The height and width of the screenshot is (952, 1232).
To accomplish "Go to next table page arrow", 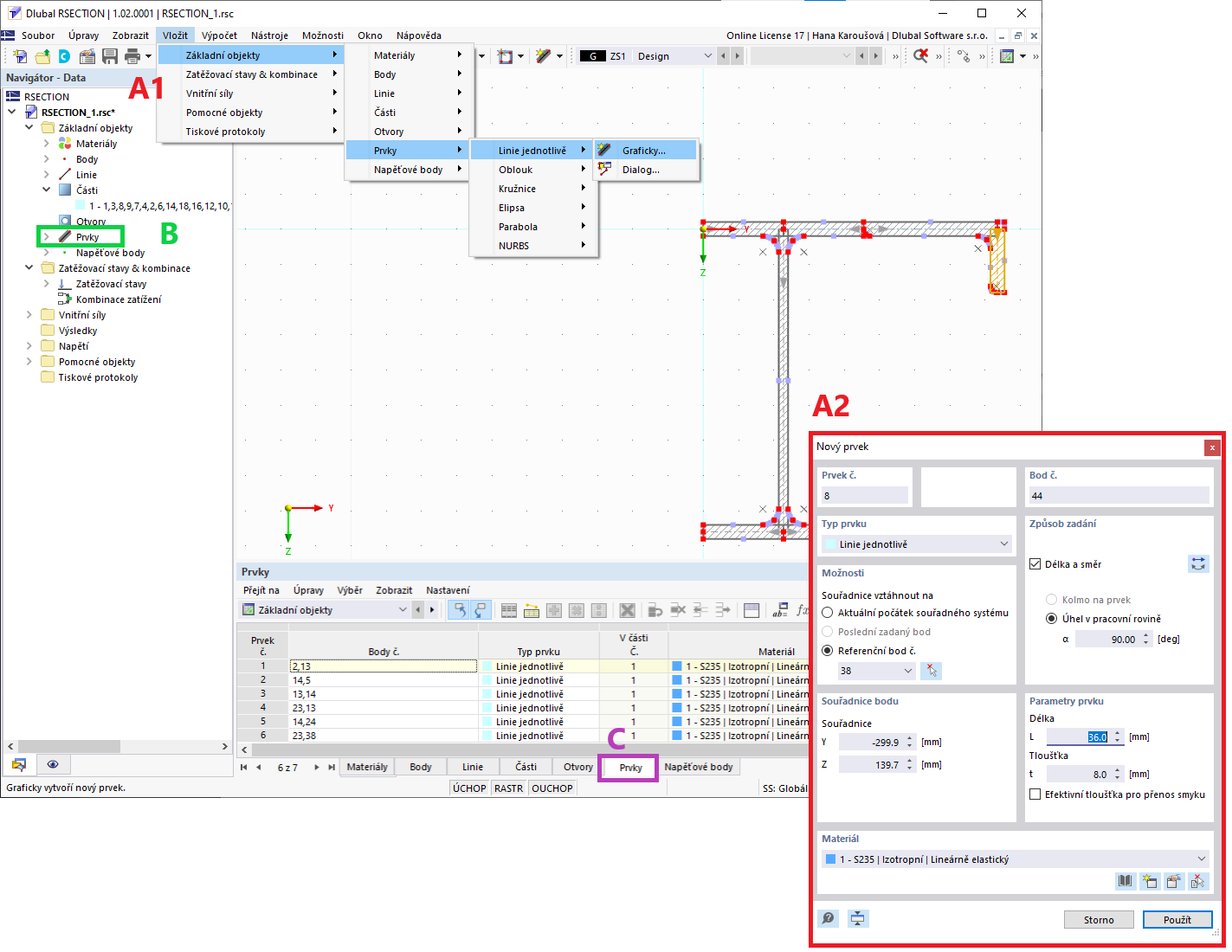I will [317, 767].
